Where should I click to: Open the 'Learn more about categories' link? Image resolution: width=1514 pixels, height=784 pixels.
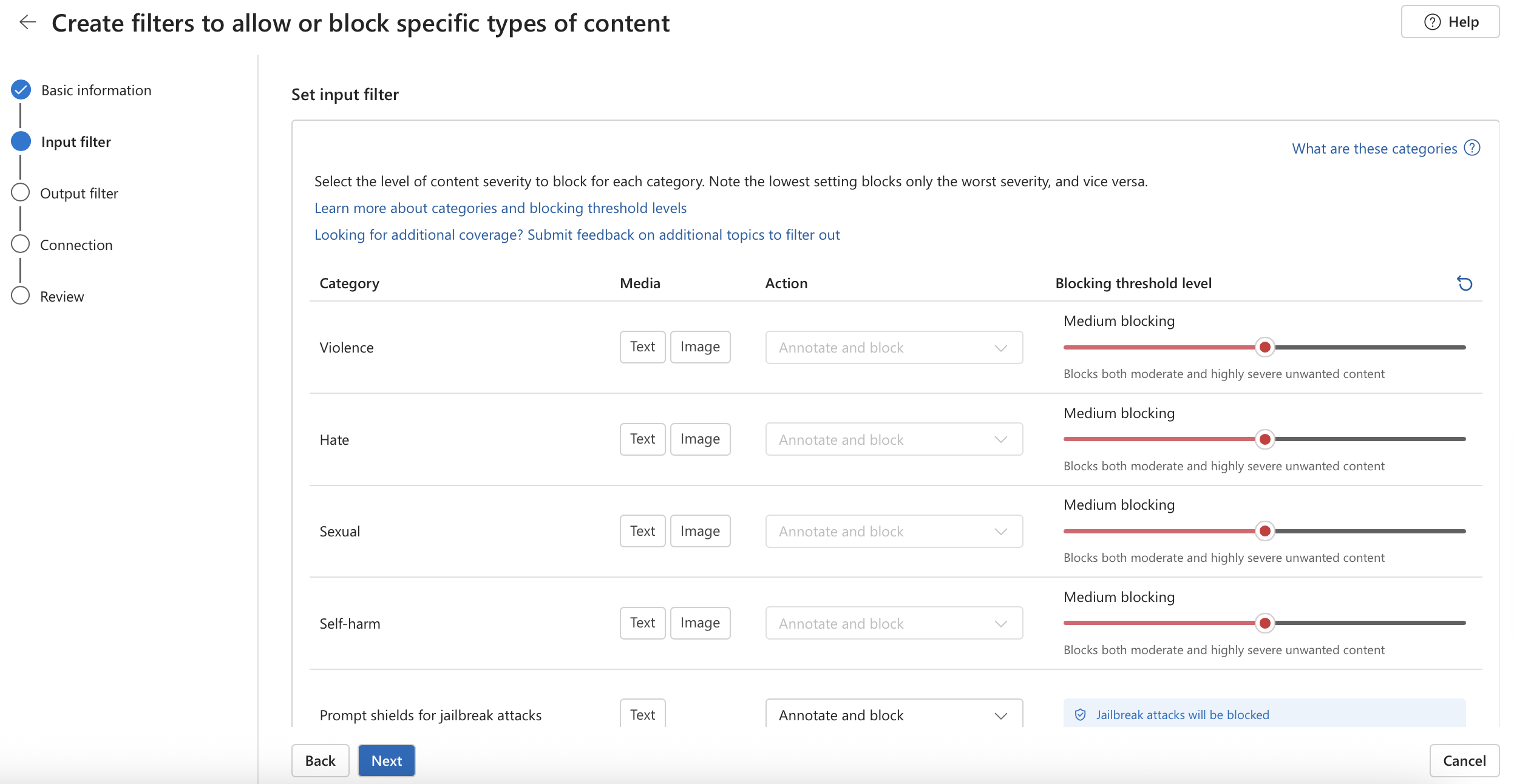(500, 208)
